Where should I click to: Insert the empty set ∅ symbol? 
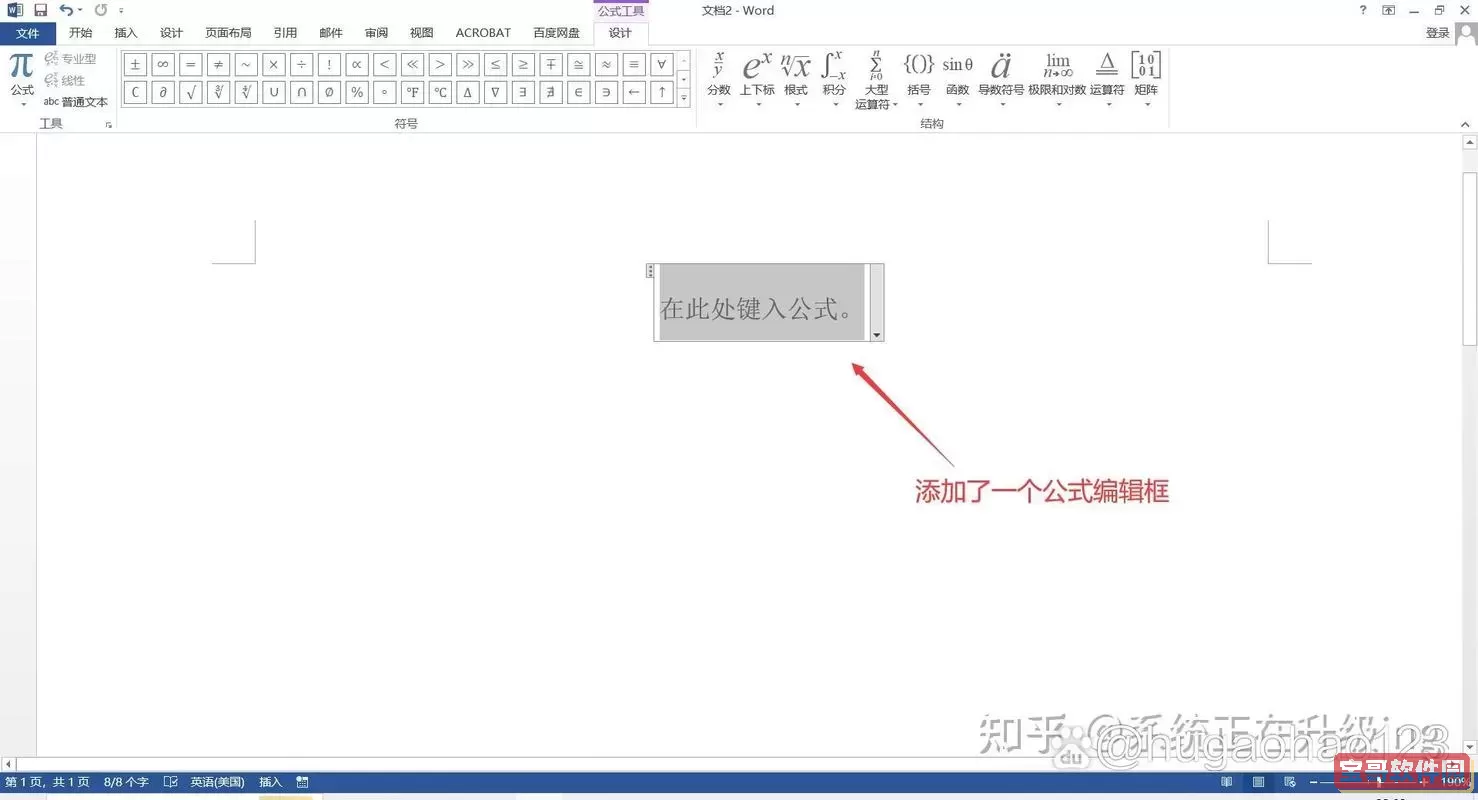[x=329, y=93]
